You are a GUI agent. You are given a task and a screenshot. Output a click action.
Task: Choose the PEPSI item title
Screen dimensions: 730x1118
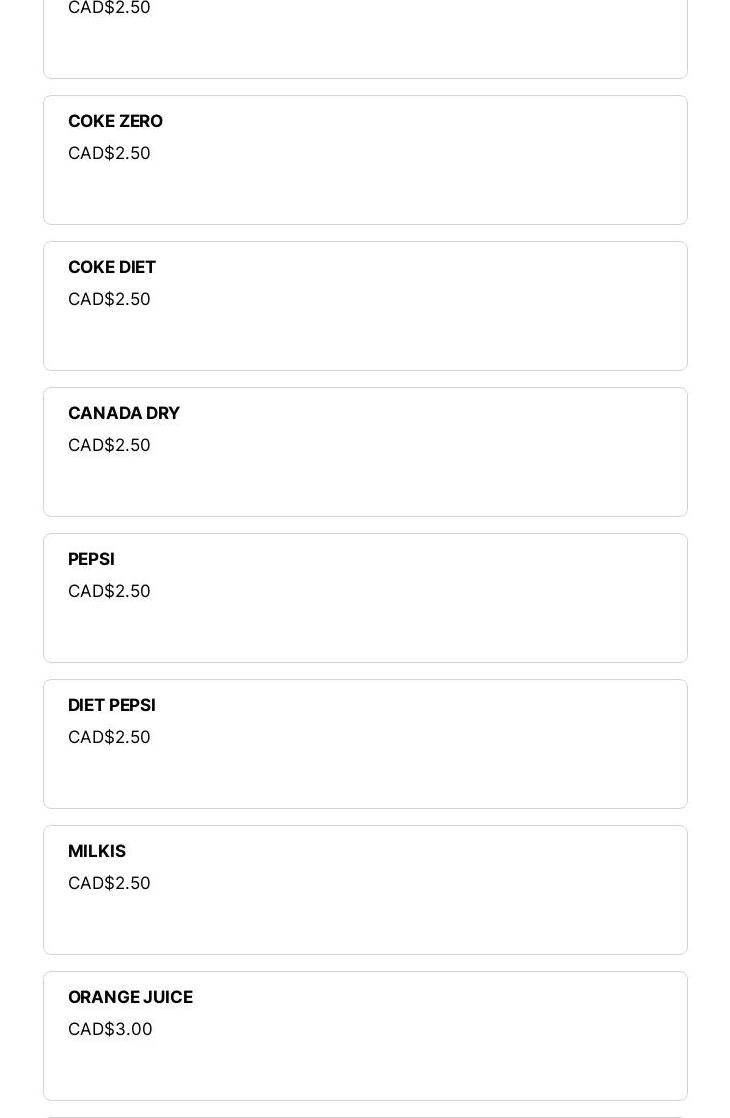click(91, 559)
